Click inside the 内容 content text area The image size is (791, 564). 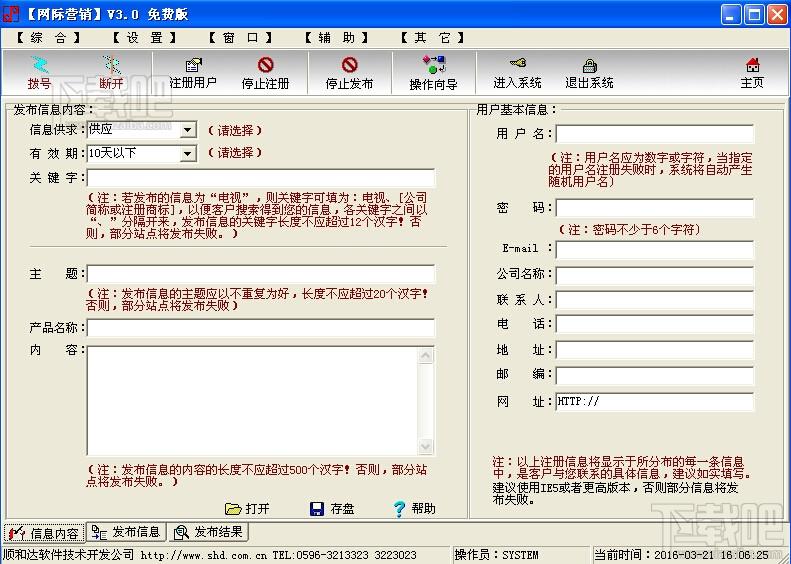[x=252, y=401]
